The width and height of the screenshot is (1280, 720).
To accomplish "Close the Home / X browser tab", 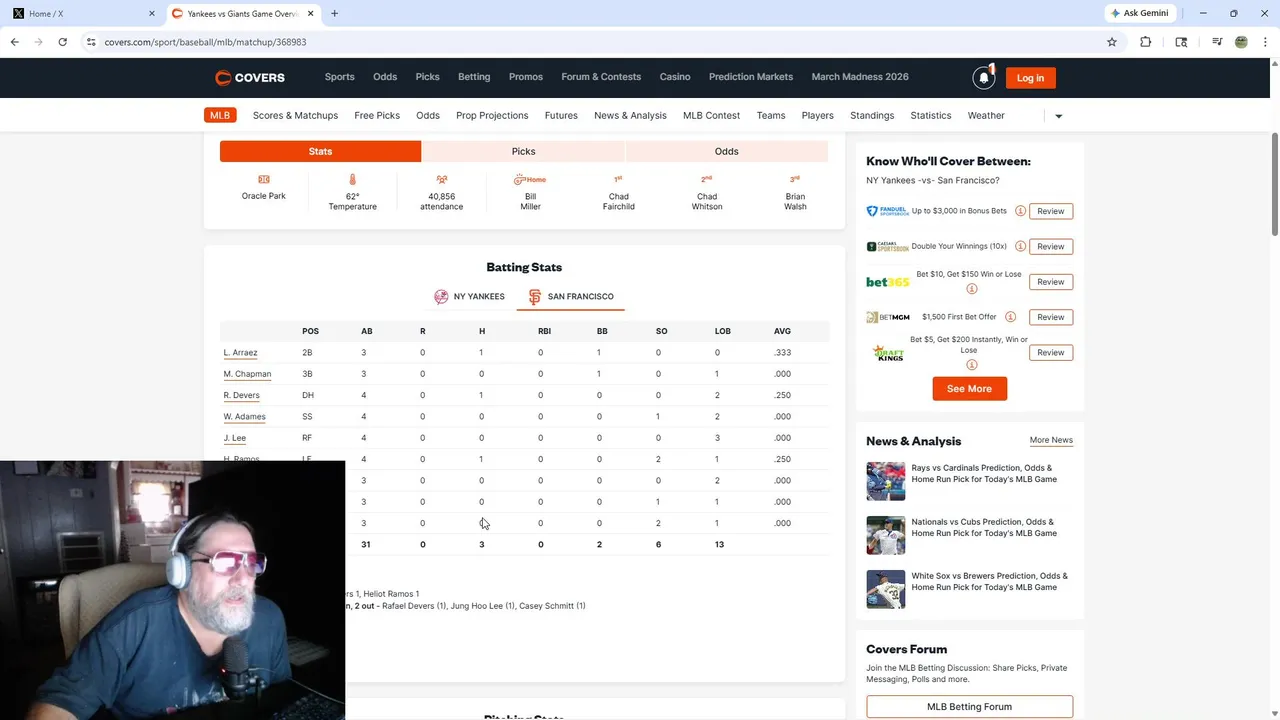I will point(152,14).
